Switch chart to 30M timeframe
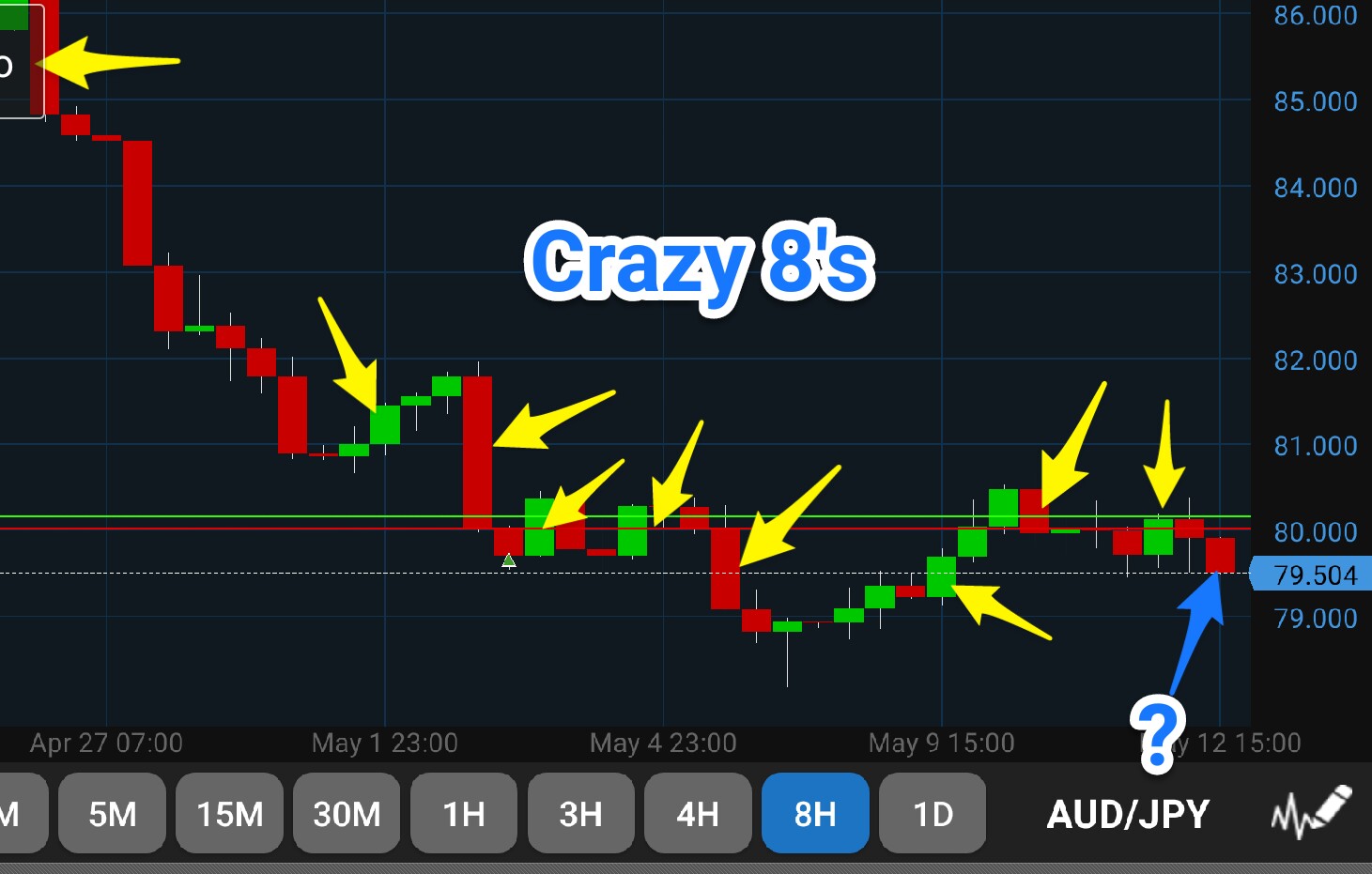 pos(347,813)
